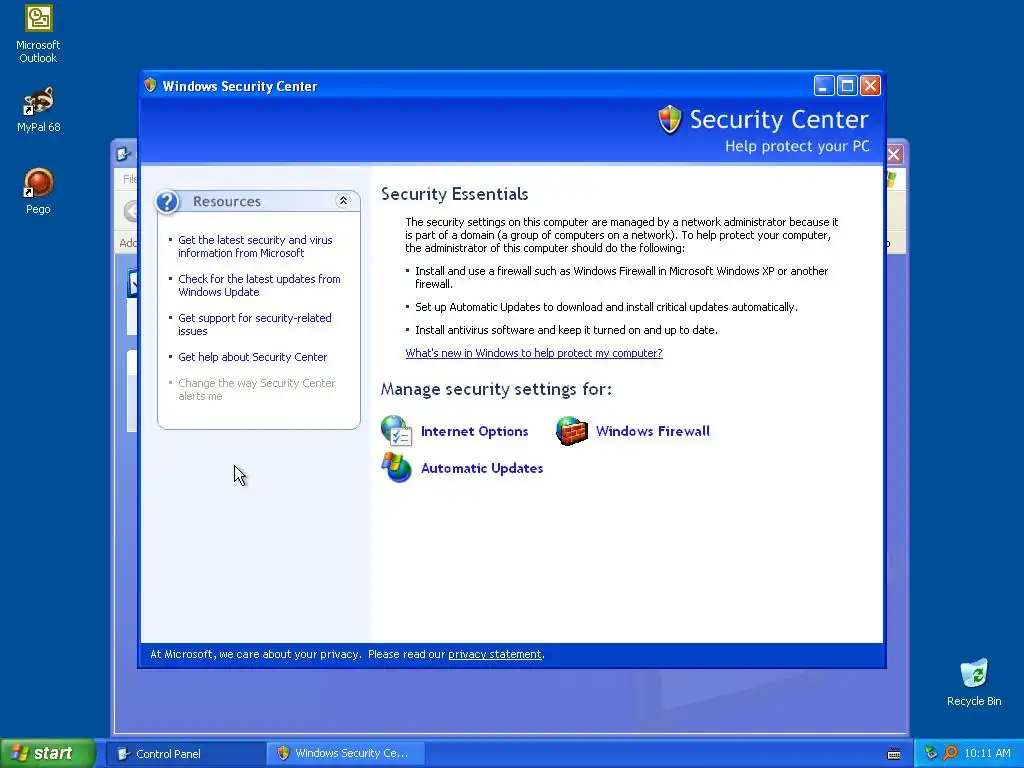
Task: Click the Start button
Action: pos(47,753)
